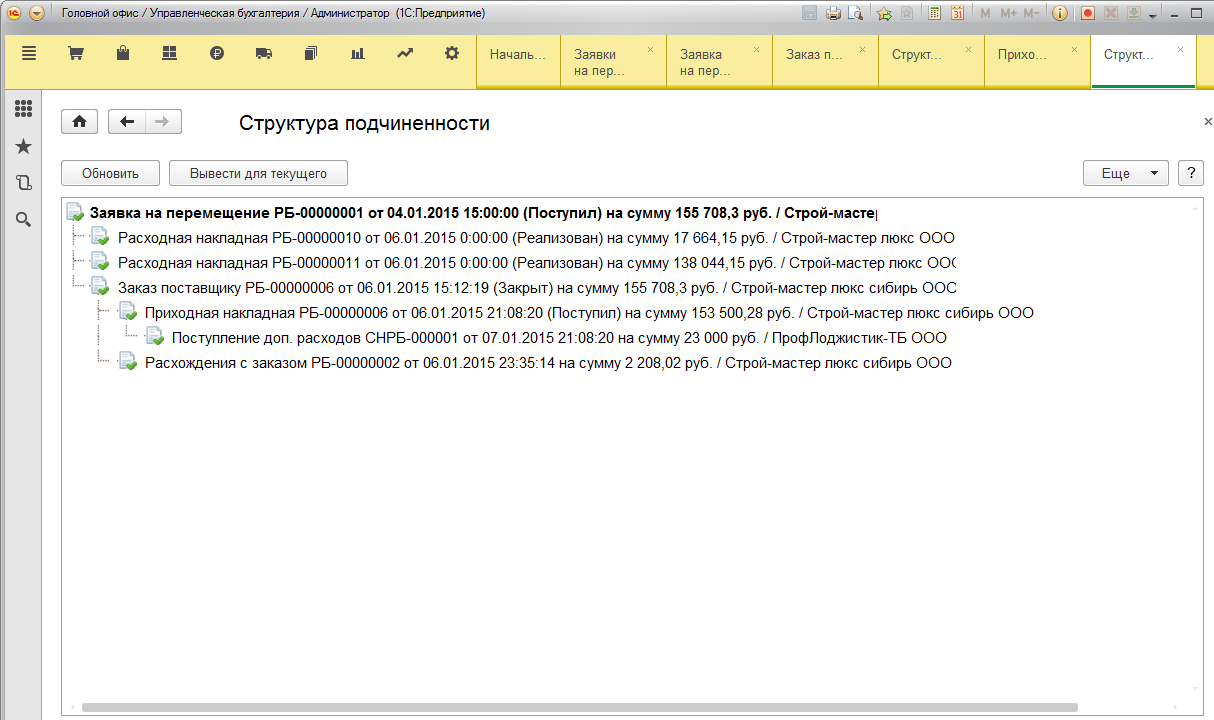Click Вывести для текущего button

[x=258, y=173]
